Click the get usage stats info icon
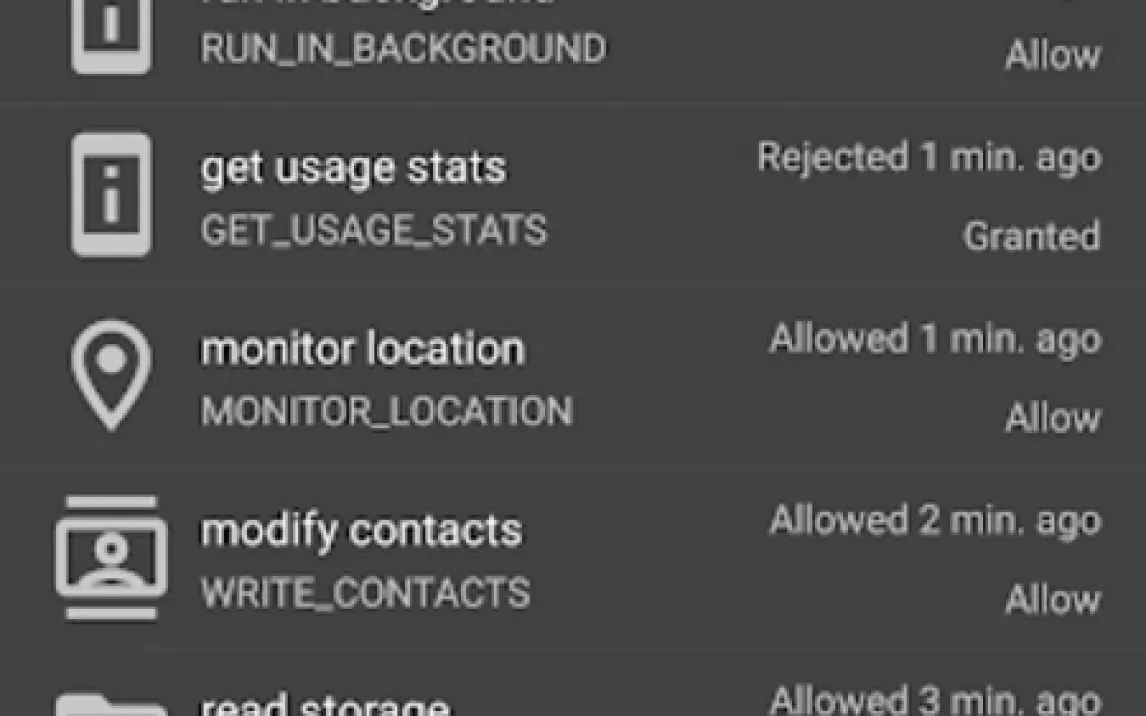The image size is (1146, 716). coord(111,196)
